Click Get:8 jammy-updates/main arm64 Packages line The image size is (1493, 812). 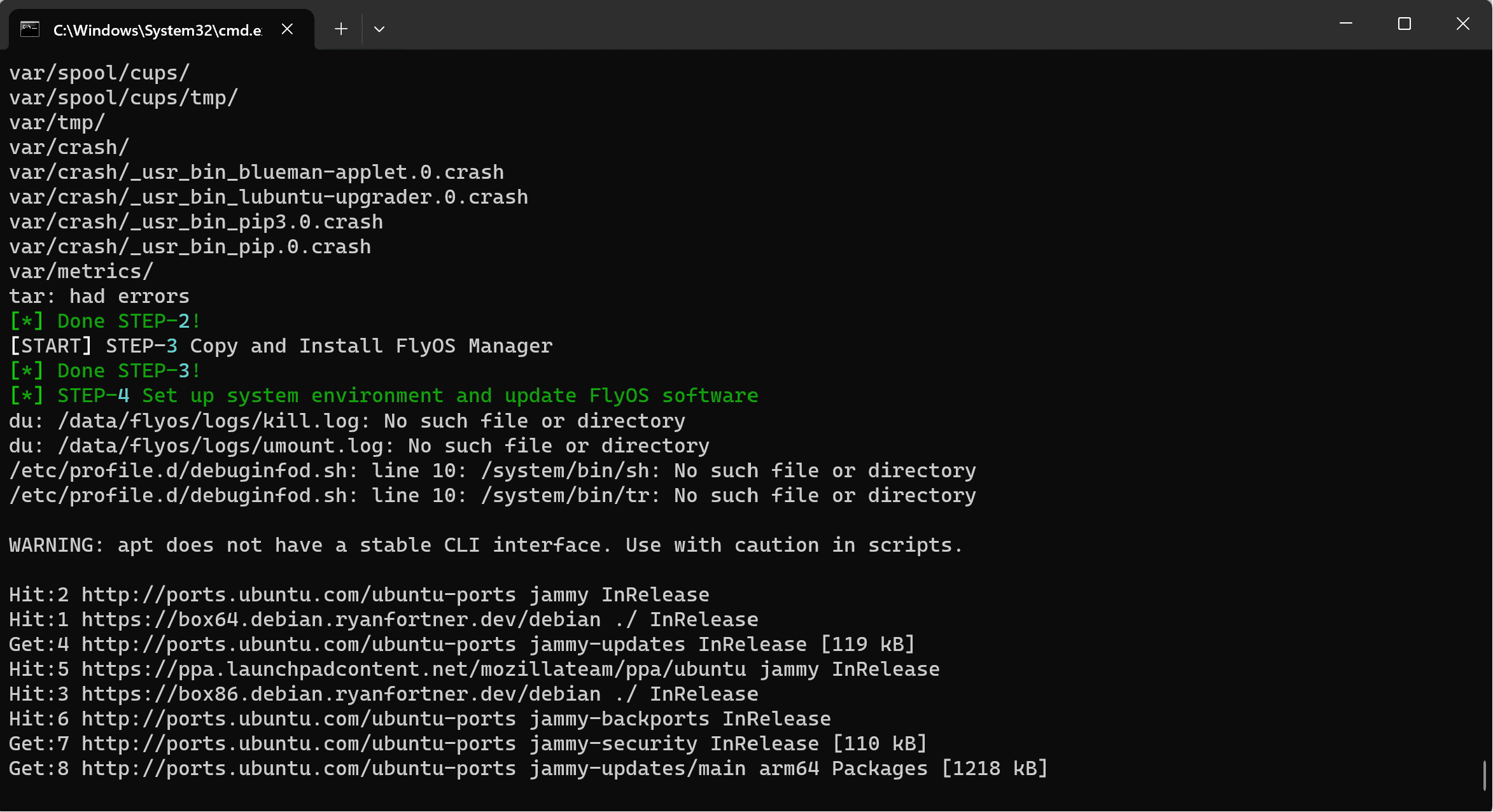tap(529, 769)
